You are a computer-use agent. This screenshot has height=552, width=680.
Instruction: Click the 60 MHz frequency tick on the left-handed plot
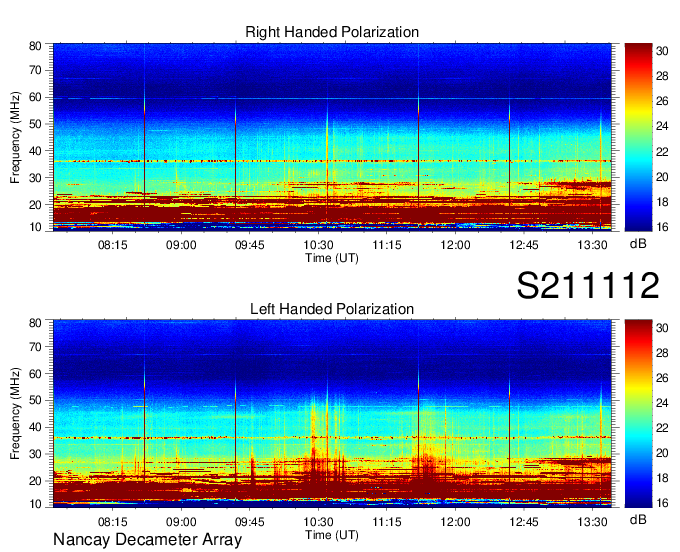point(35,374)
